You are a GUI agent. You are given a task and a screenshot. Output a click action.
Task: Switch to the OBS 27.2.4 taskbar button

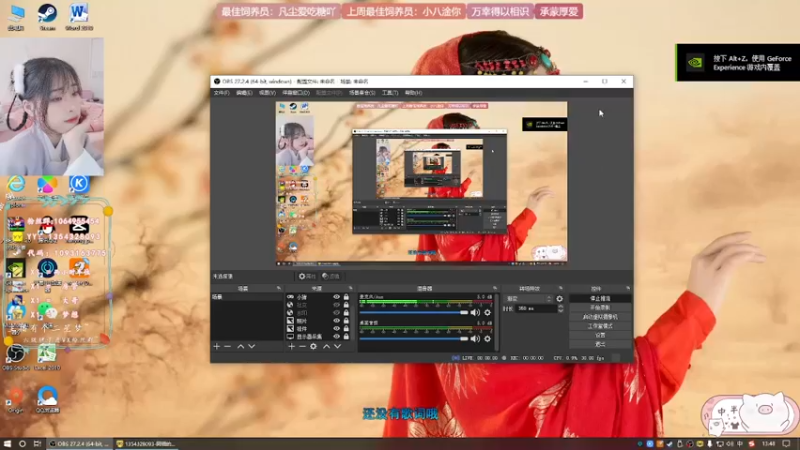click(80, 444)
